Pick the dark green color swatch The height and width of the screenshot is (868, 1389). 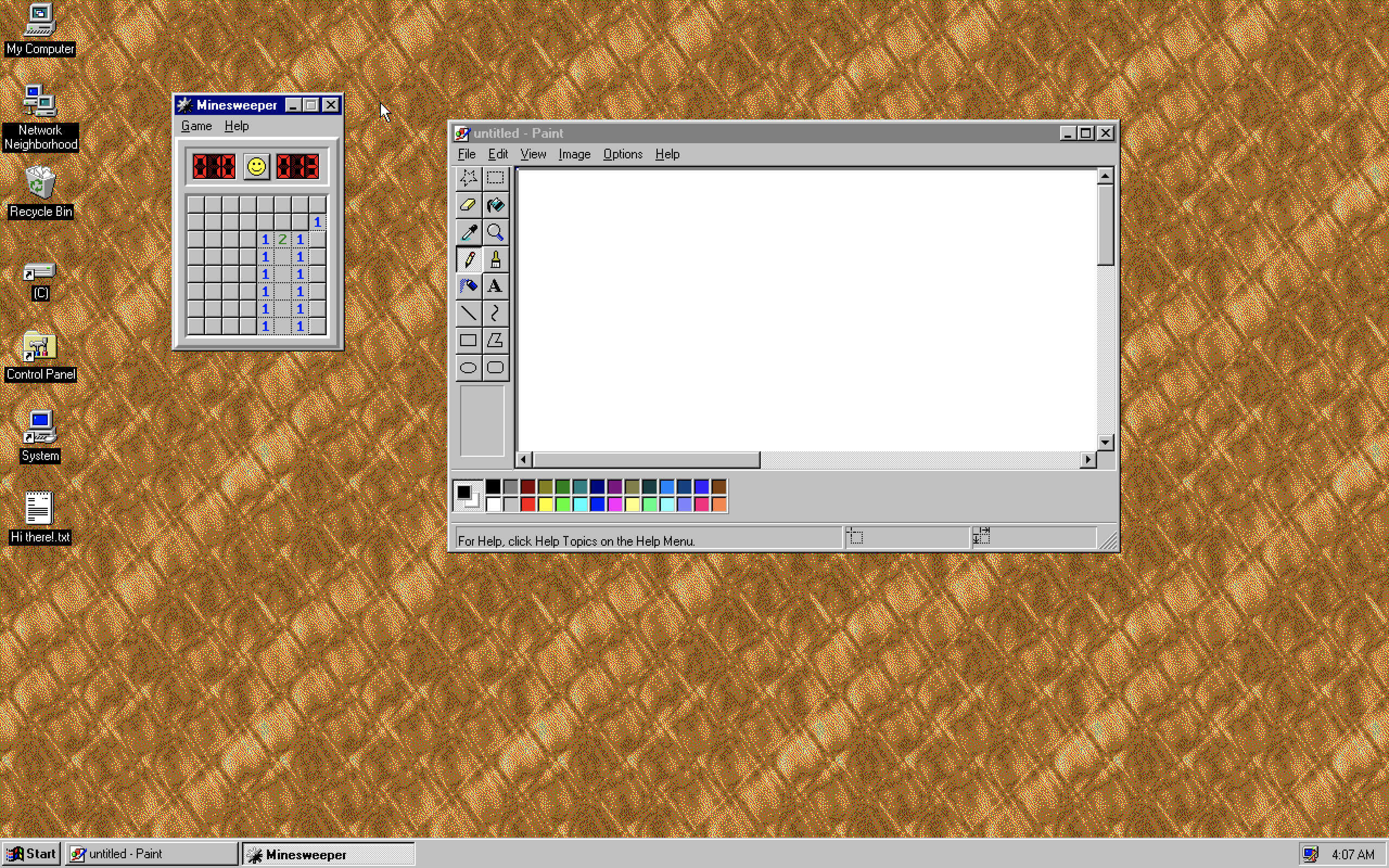[563, 487]
